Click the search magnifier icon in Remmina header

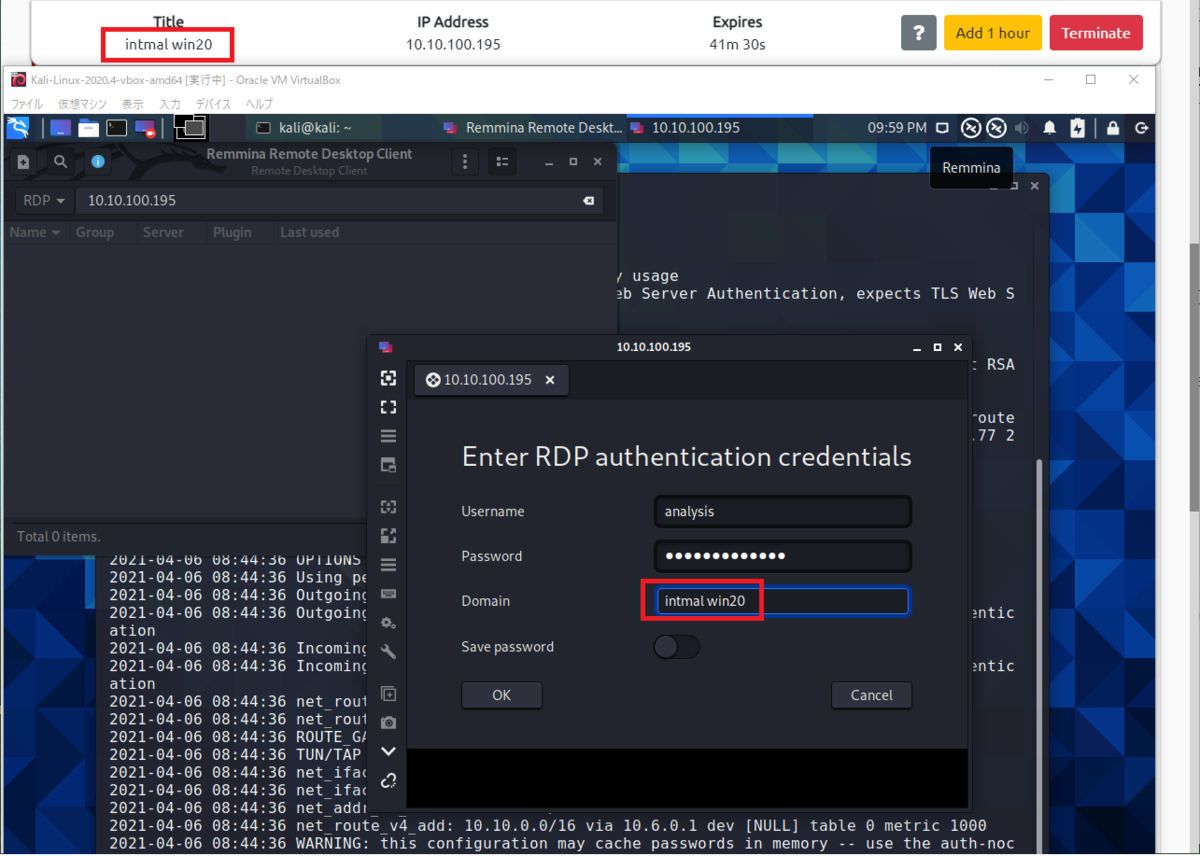coord(61,161)
